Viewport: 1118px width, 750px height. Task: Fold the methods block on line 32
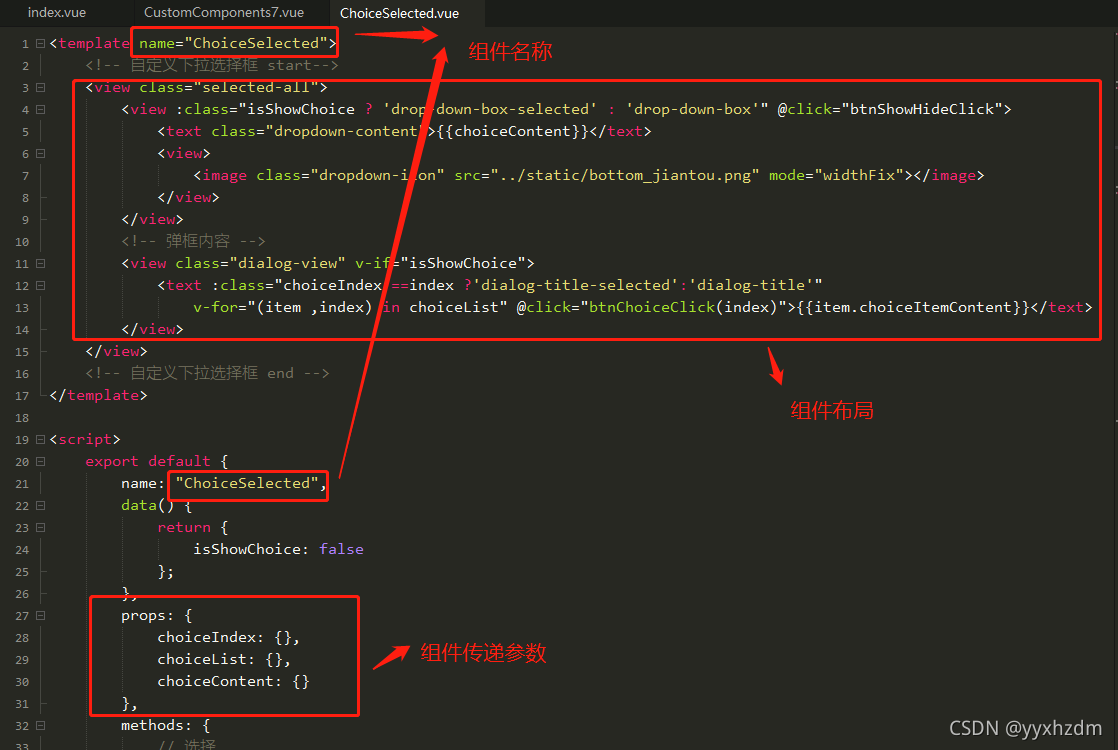tap(41, 726)
